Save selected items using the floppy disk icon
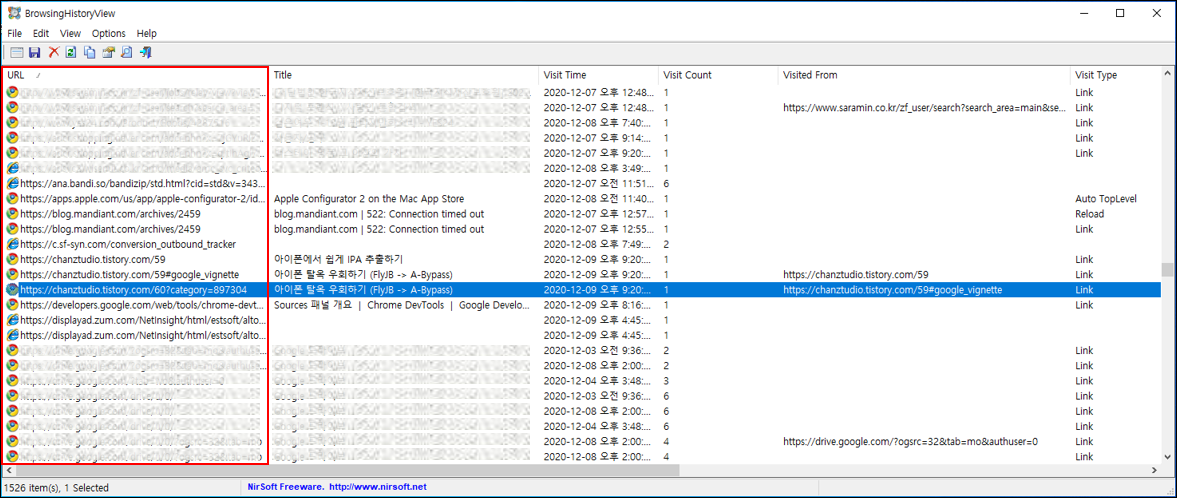1177x498 pixels. [x=35, y=53]
